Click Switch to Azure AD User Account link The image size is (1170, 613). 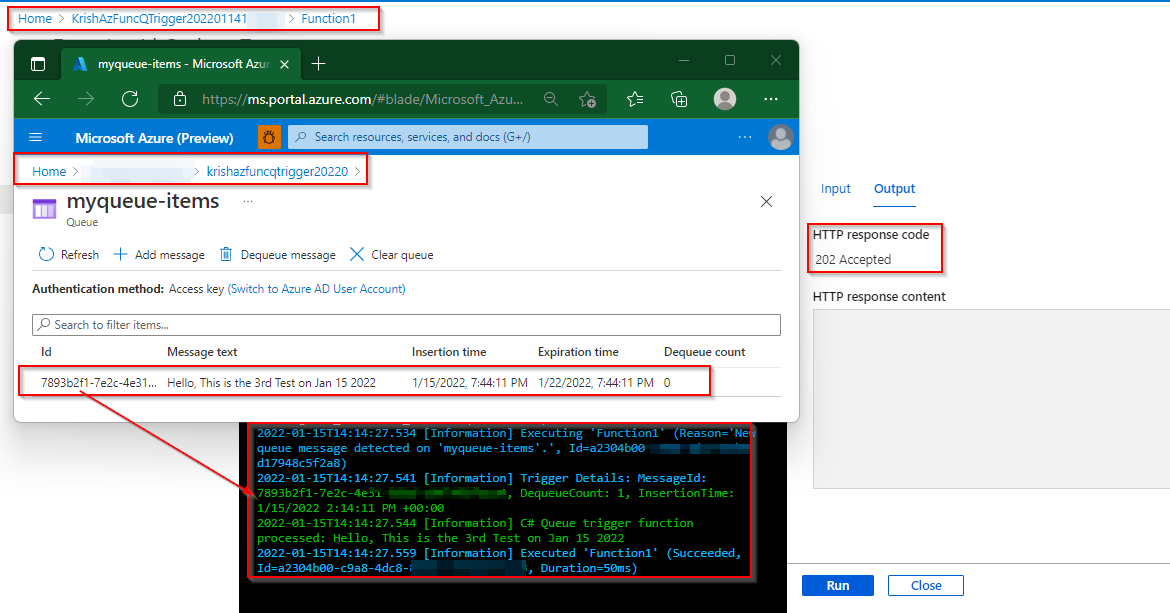click(x=316, y=289)
